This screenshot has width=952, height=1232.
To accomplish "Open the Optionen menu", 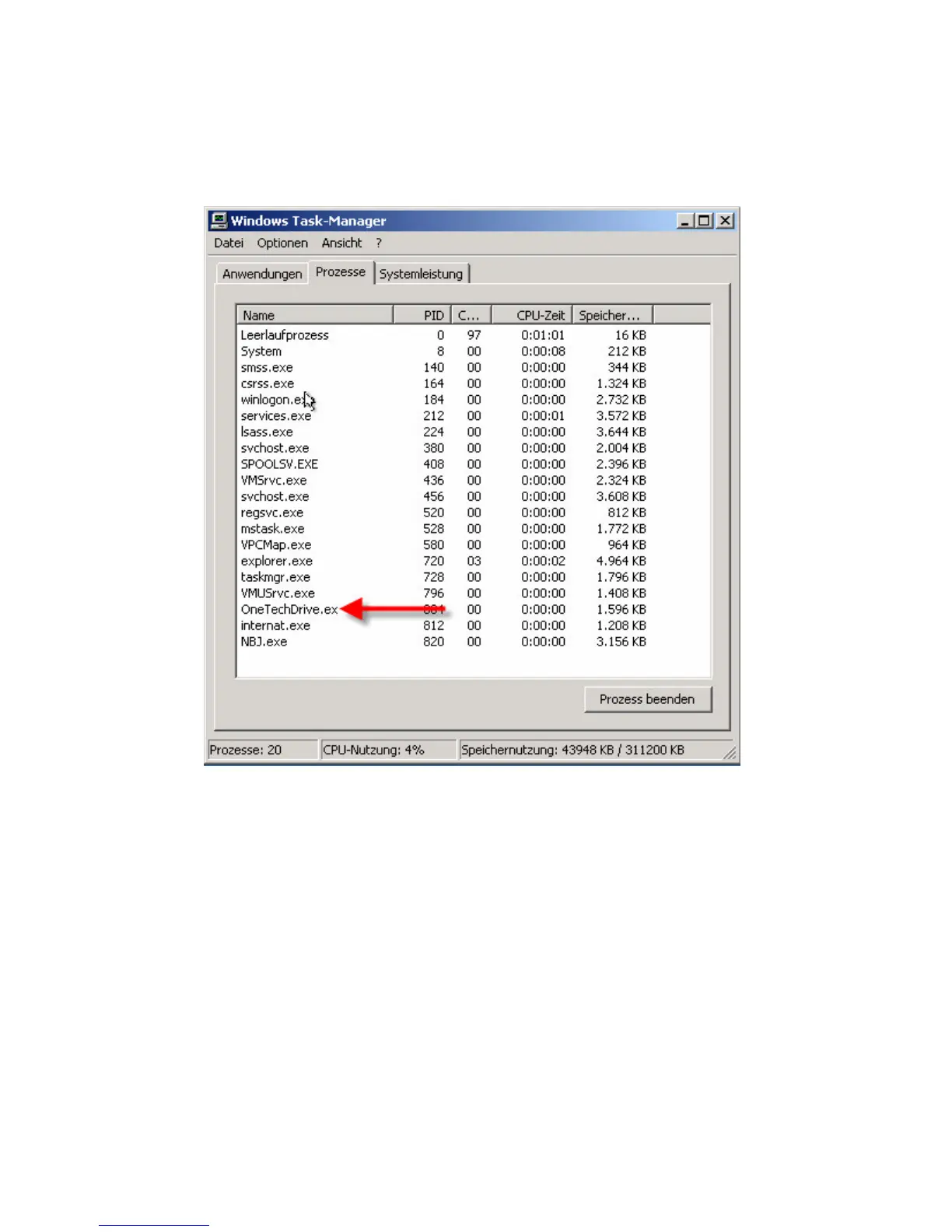I will tap(282, 243).
